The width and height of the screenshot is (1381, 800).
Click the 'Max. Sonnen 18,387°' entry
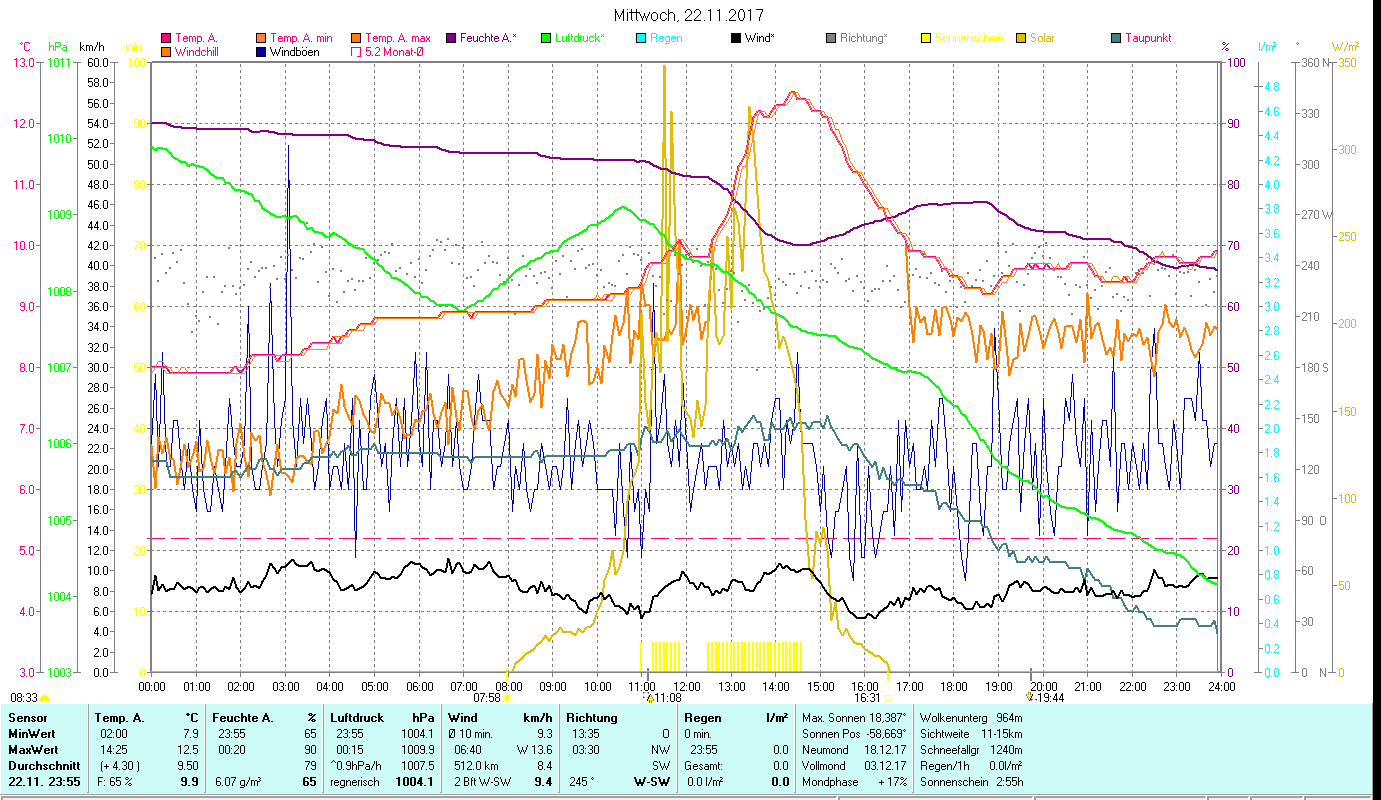[x=854, y=718]
